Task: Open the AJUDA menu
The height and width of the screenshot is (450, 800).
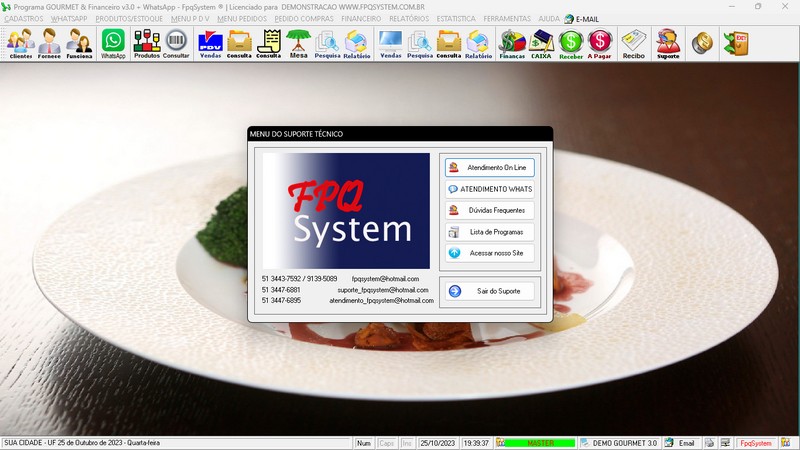Action: pyautogui.click(x=548, y=18)
